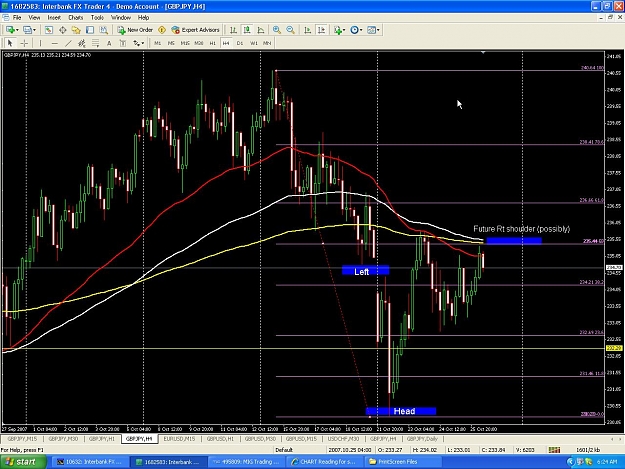This screenshot has height=469, width=625.
Task: Switch to the EURUSD,M15 chart tab
Action: click(x=179, y=439)
